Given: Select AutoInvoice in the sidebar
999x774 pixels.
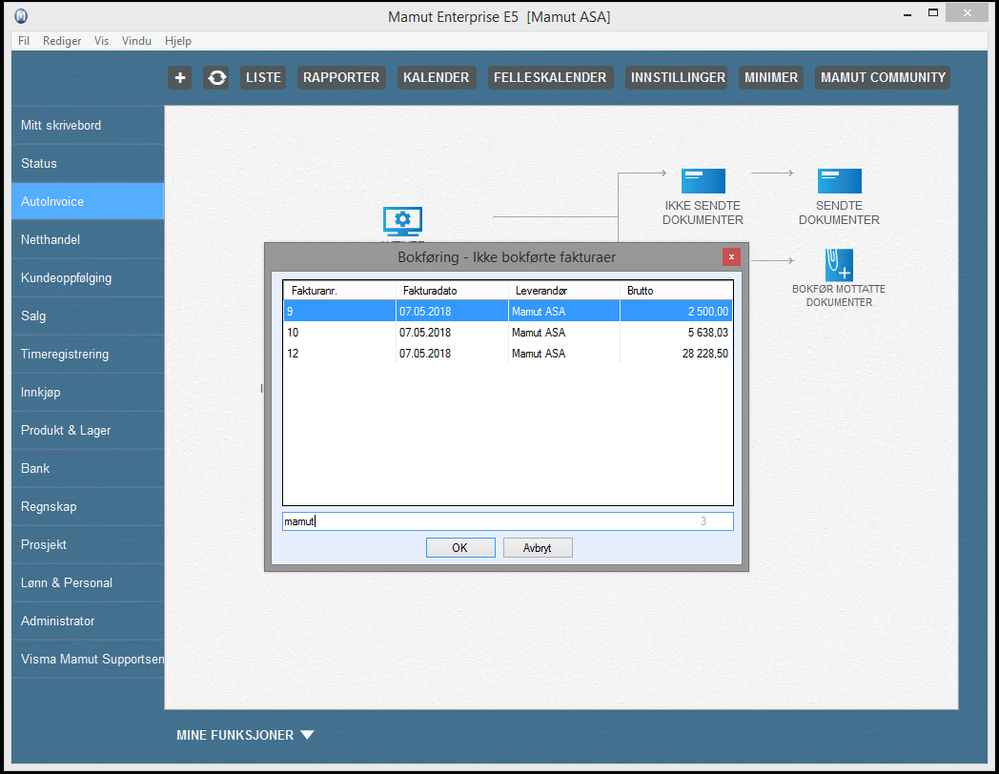Looking at the screenshot, I should tap(88, 201).
